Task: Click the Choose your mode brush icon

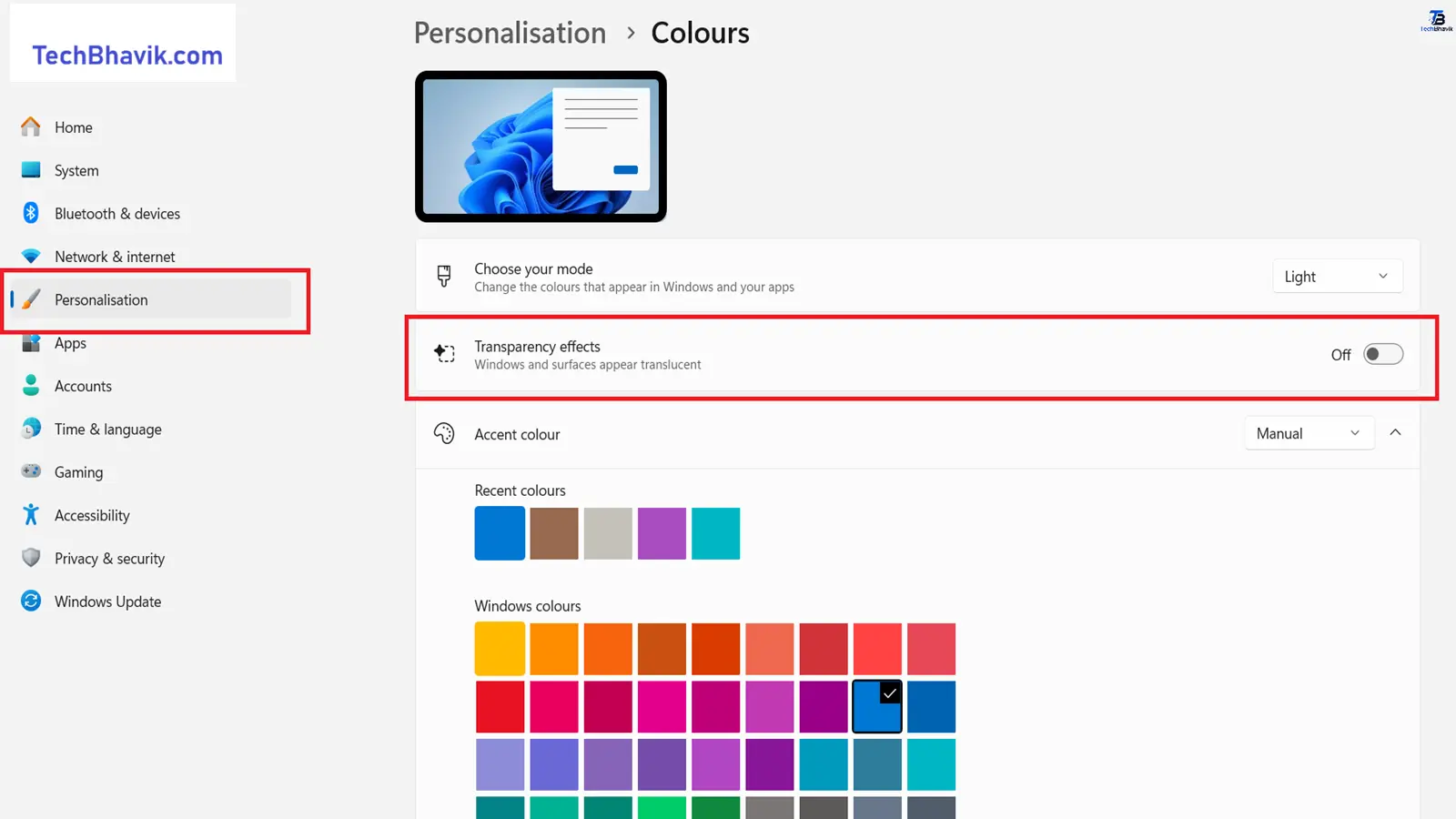Action: click(444, 277)
